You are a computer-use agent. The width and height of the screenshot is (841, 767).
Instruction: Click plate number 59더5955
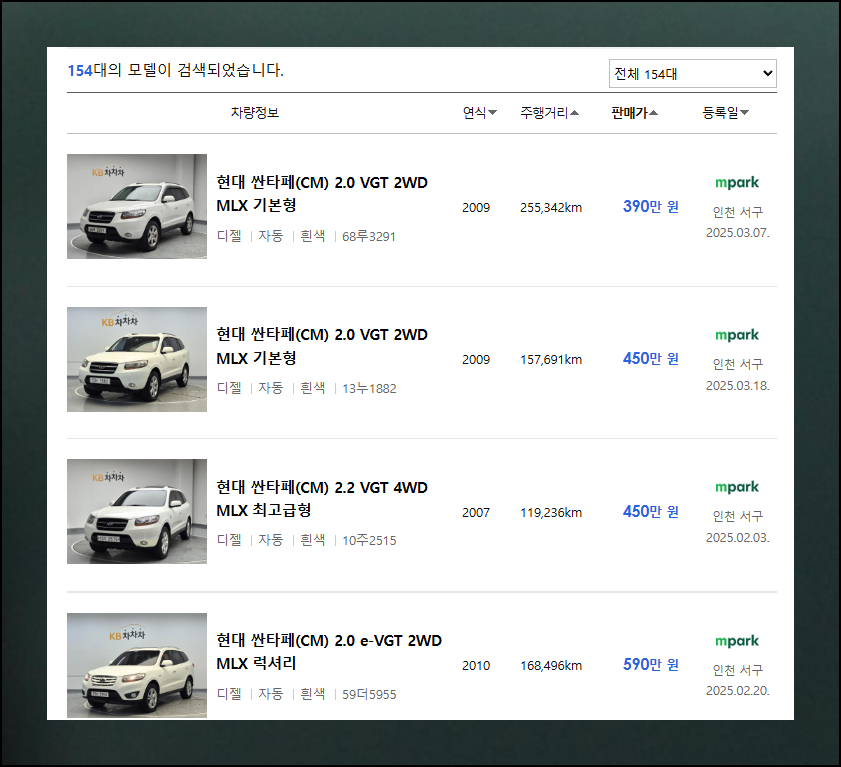coord(369,695)
